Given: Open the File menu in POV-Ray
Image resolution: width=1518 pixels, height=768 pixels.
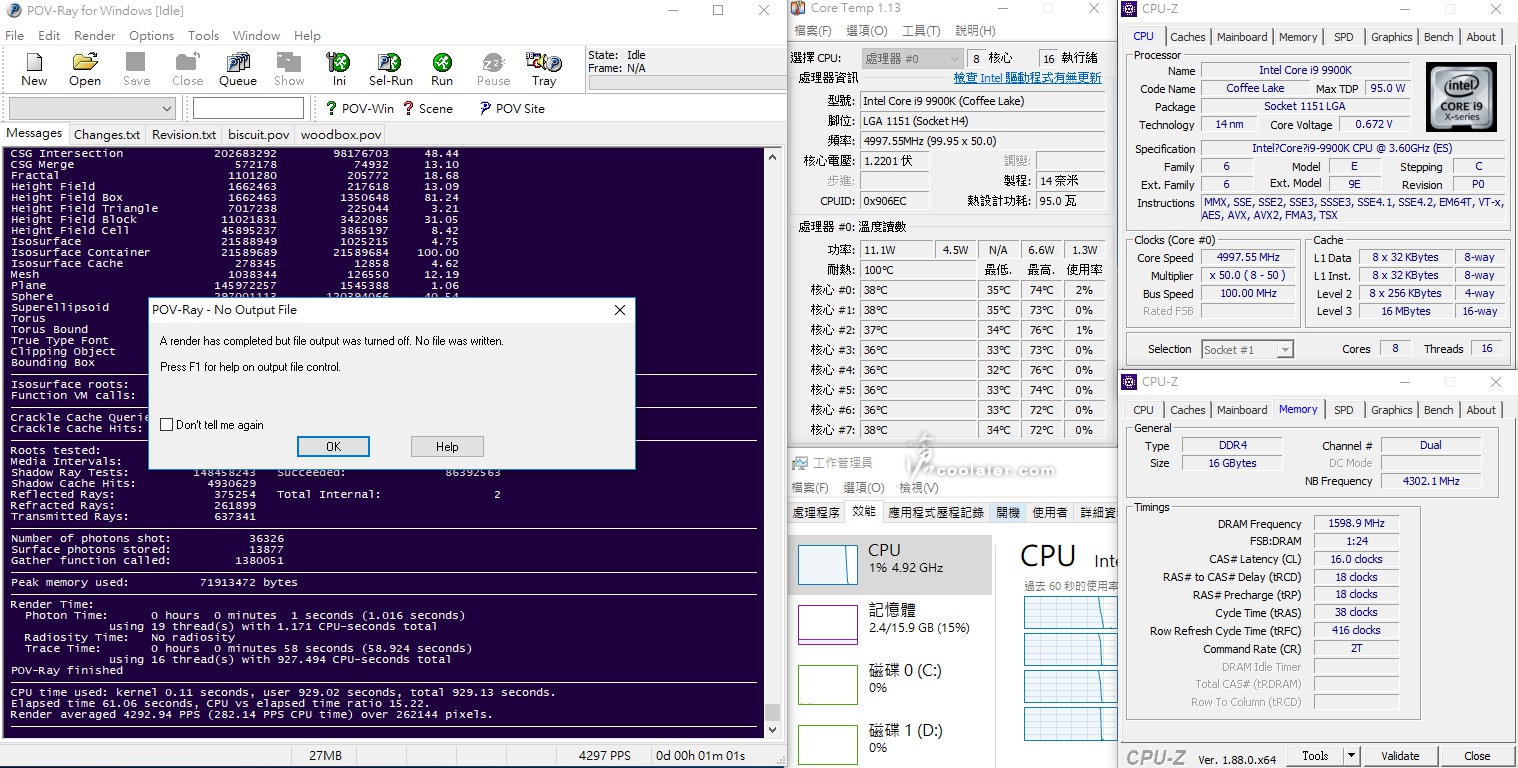Looking at the screenshot, I should [x=15, y=35].
